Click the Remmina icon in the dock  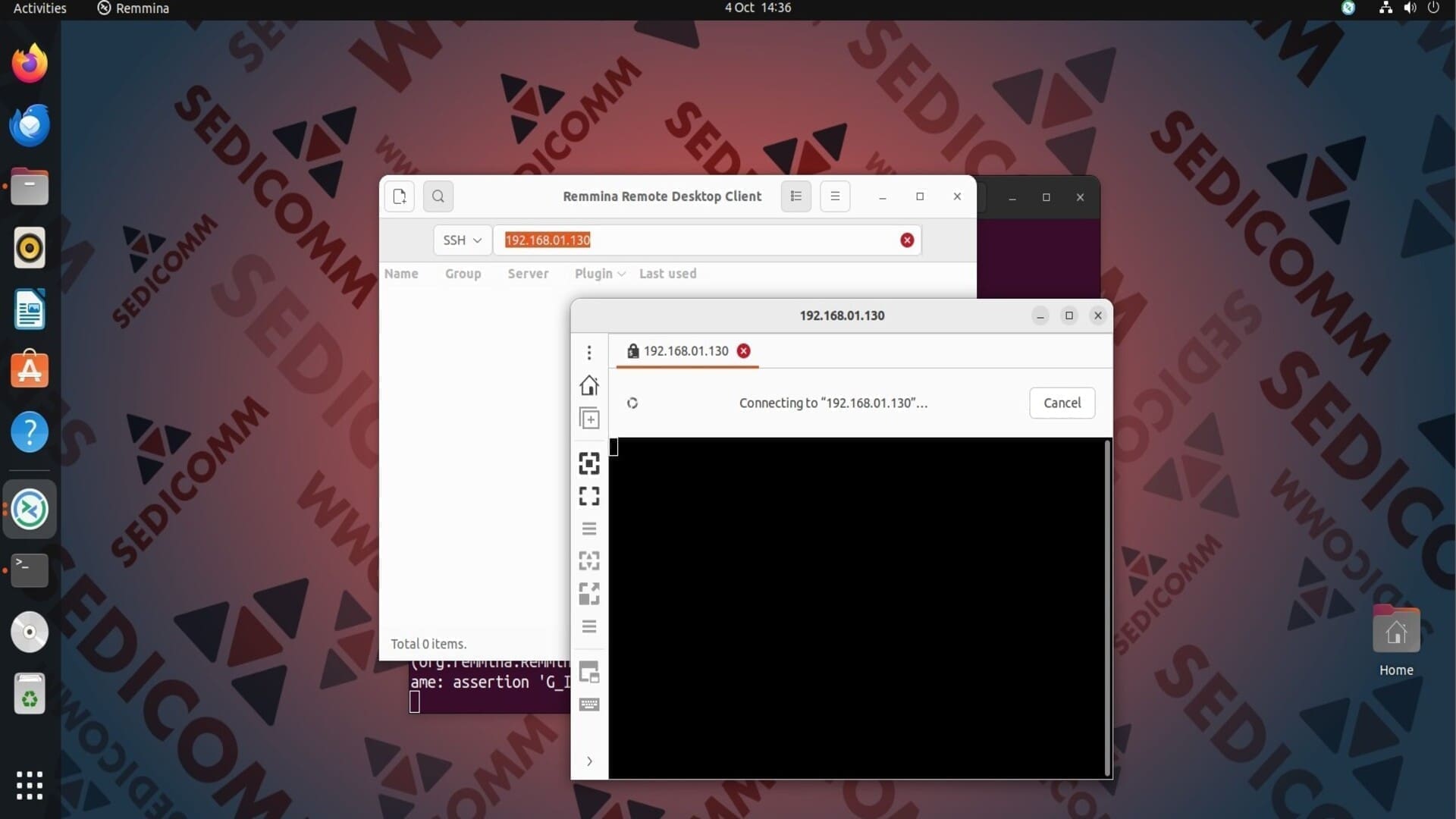(x=30, y=510)
